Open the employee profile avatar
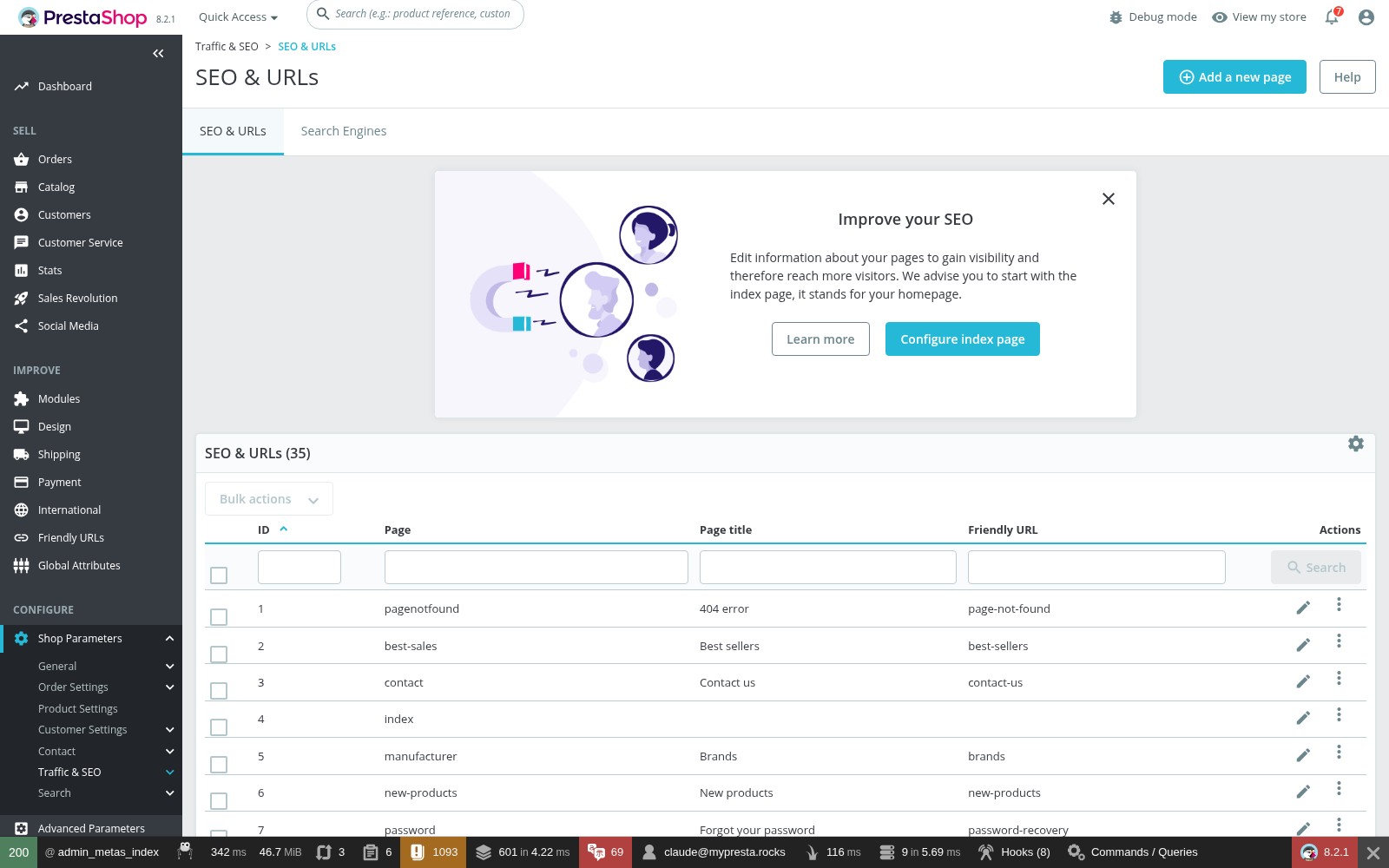 coord(1366,16)
